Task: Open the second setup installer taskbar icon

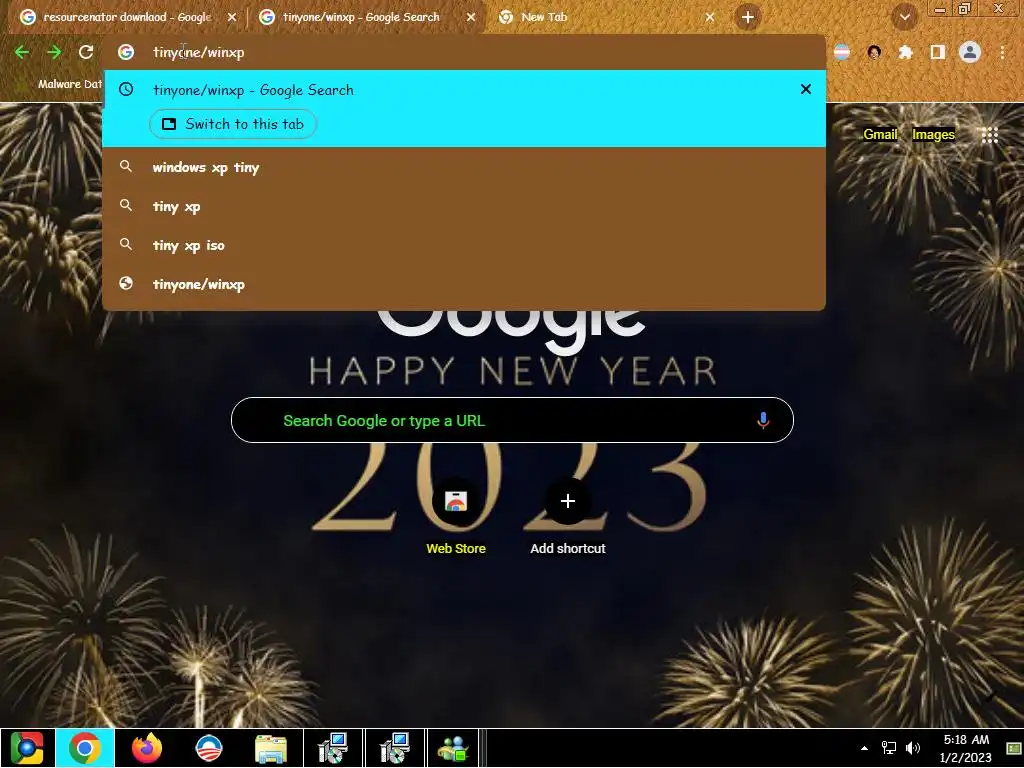Action: [394, 748]
